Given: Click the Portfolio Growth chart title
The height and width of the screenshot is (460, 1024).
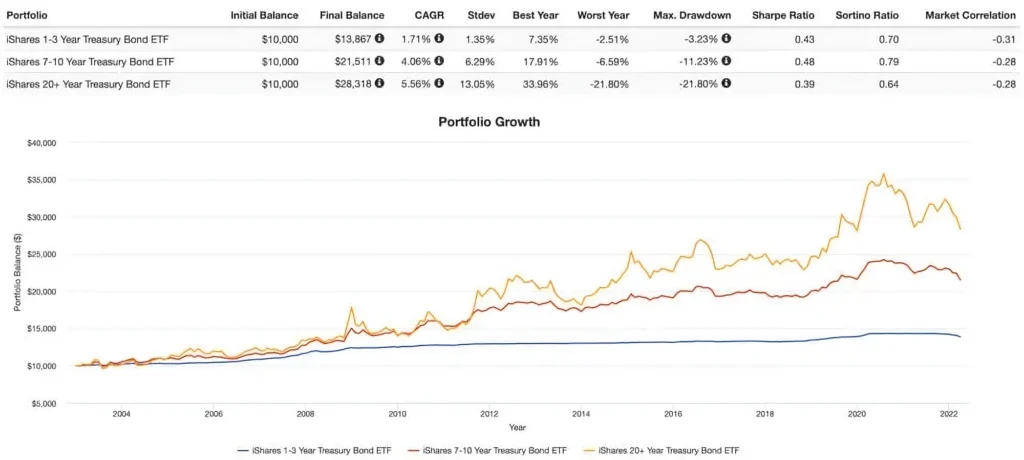Looking at the screenshot, I should coord(489,122).
